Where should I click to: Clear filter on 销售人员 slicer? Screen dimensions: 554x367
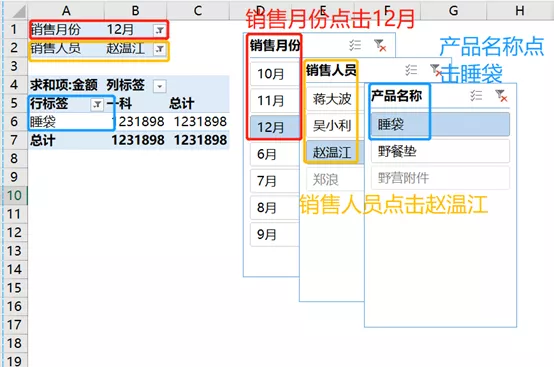(x=436, y=70)
